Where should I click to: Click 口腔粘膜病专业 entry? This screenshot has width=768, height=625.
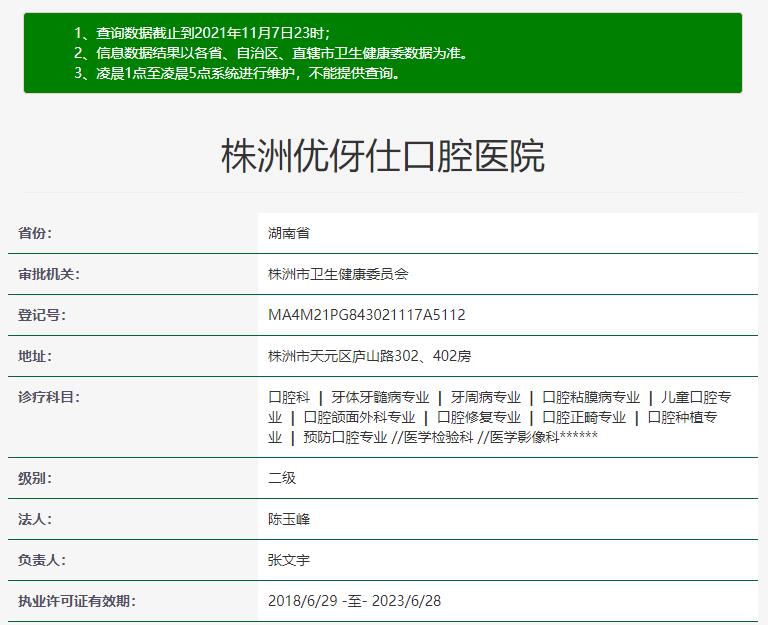(591, 397)
